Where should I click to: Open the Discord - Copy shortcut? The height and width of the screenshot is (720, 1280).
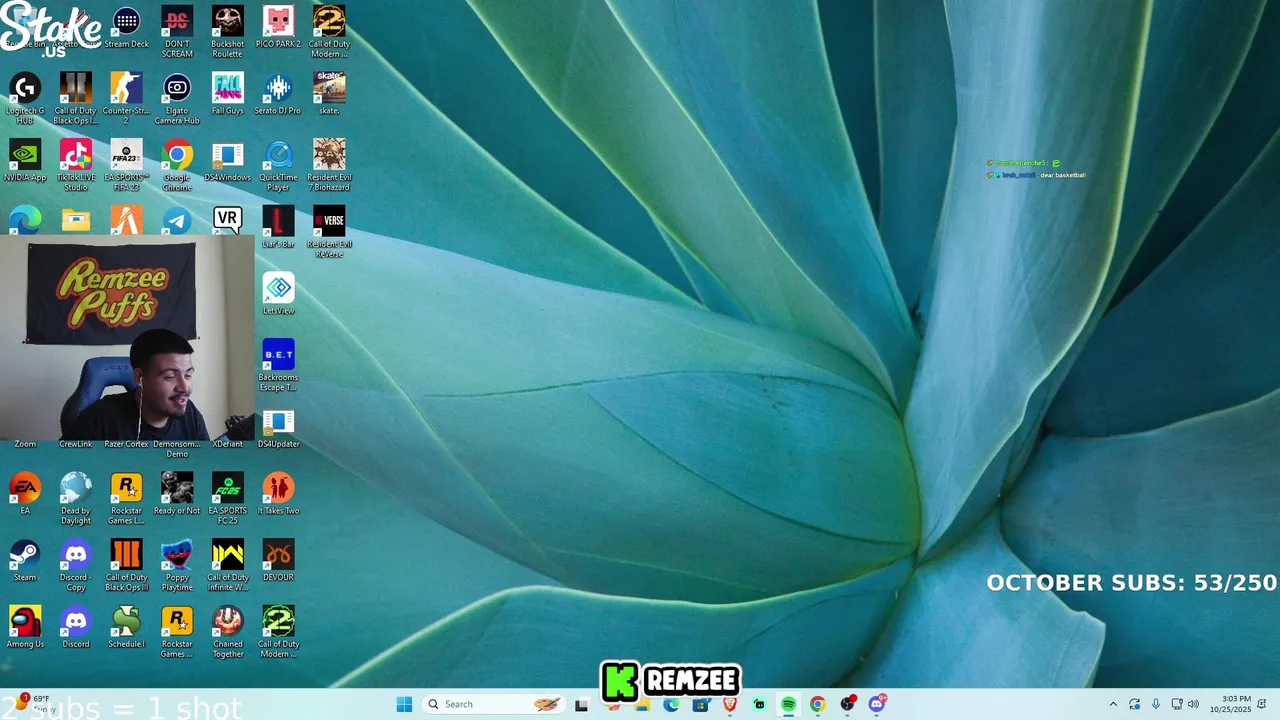(x=76, y=566)
